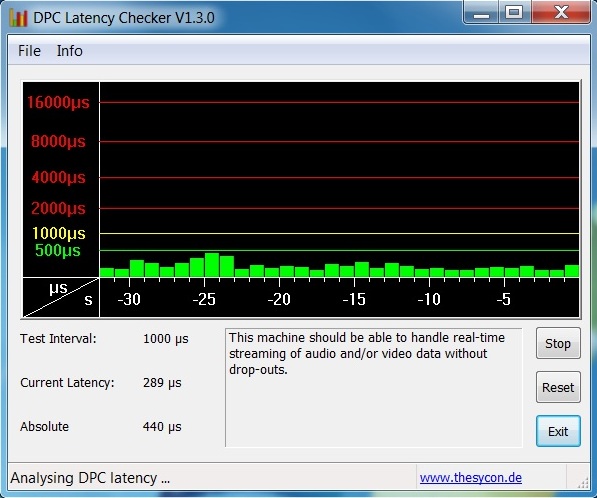Image resolution: width=597 pixels, height=498 pixels.
Task: Click the window resize grip in status bar
Action: (583, 483)
